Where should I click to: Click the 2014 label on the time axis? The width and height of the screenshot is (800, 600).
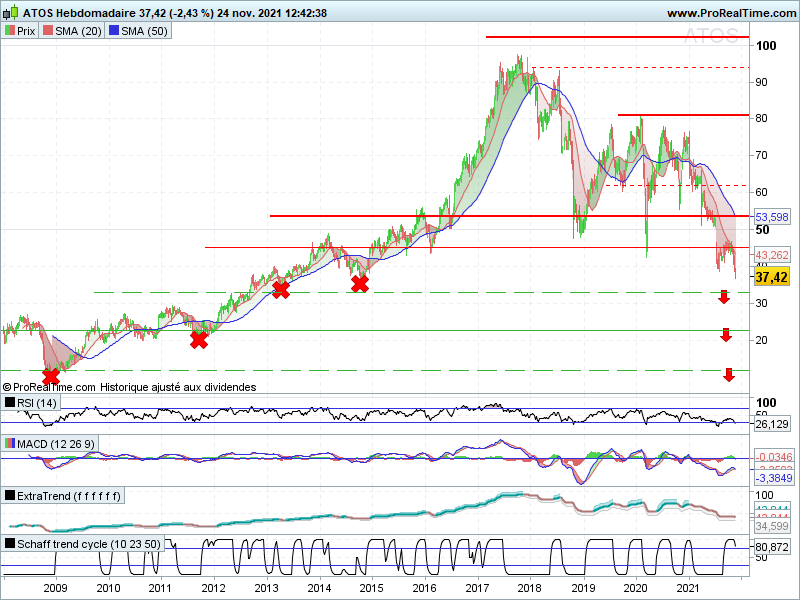(319, 588)
